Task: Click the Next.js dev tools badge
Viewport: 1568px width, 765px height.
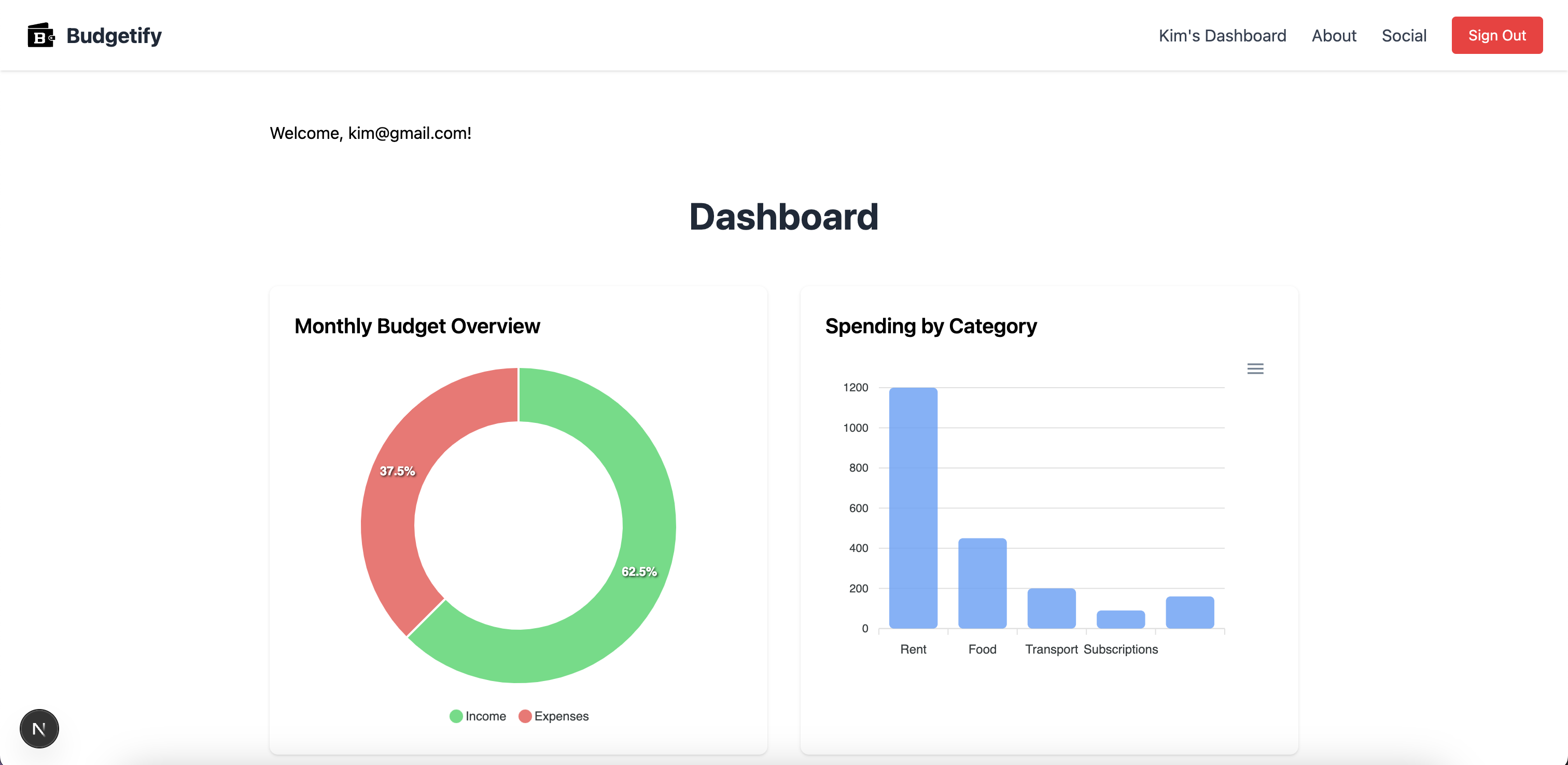Action: [39, 729]
